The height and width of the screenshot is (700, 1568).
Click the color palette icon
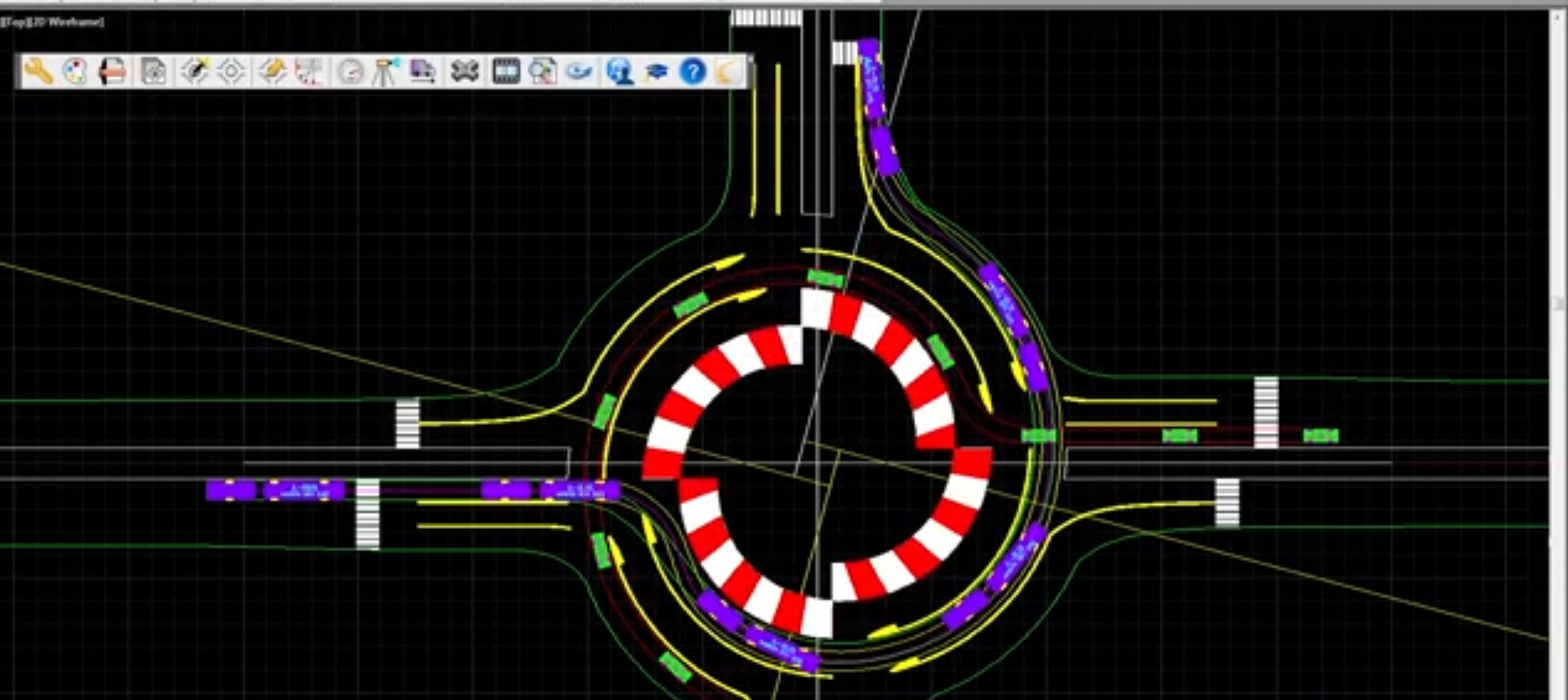[75, 72]
